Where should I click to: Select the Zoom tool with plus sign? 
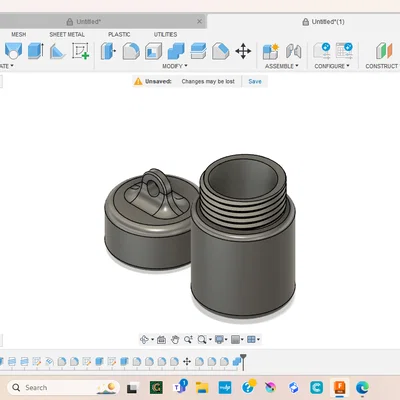188,340
